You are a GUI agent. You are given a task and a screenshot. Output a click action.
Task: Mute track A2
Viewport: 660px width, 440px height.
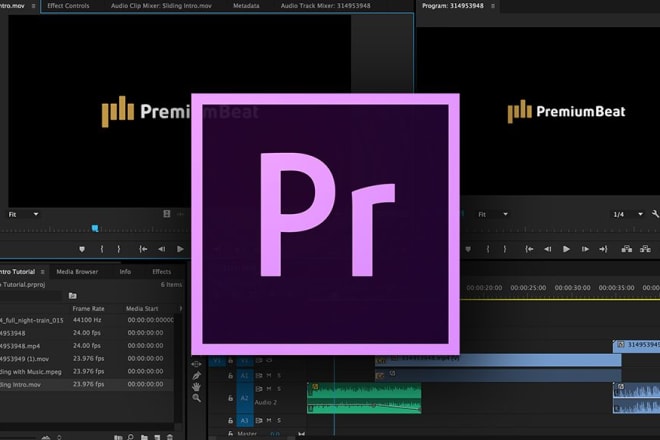[x=269, y=389]
